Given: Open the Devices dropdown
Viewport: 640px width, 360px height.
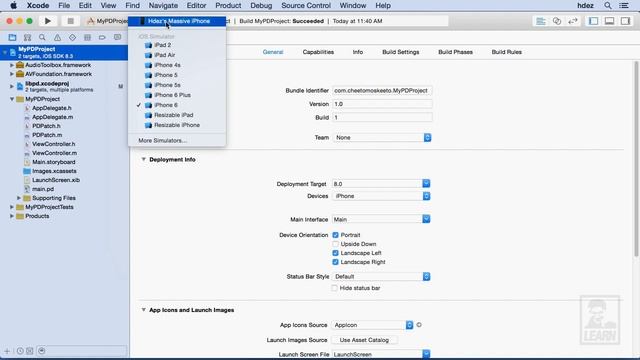Looking at the screenshot, I should point(381,196).
